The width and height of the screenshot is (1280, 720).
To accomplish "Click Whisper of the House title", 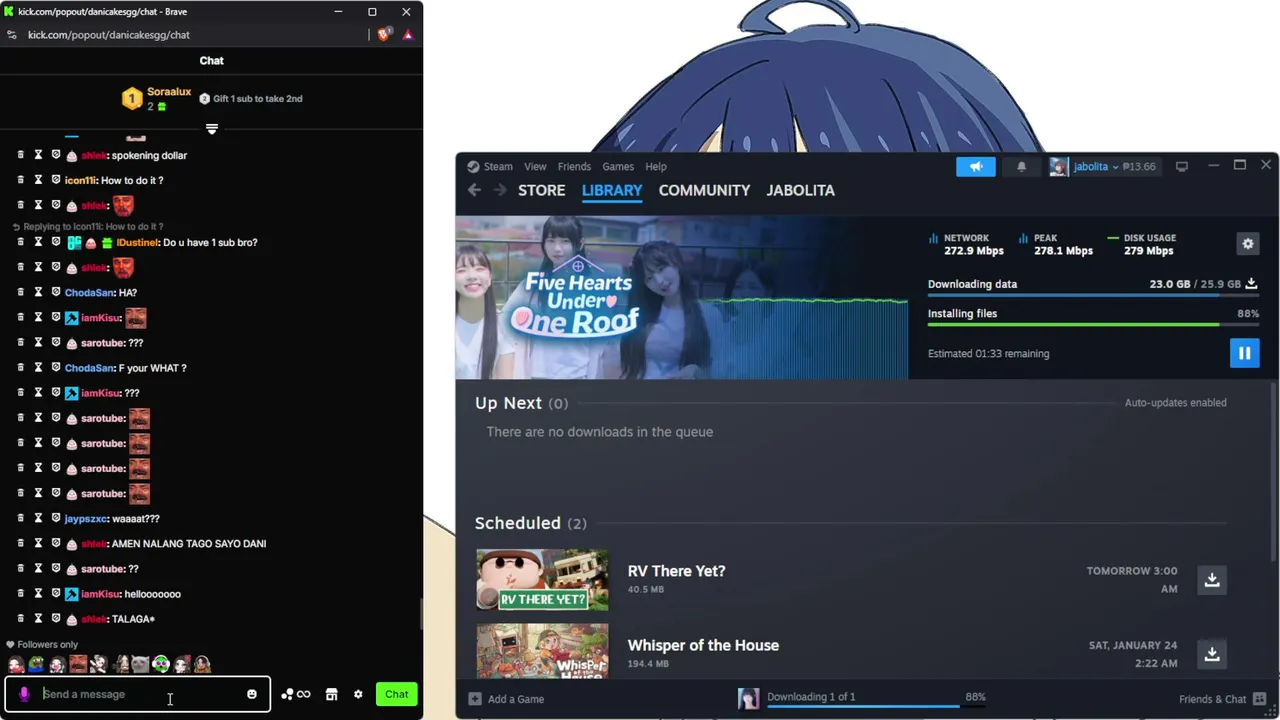I will pos(703,645).
